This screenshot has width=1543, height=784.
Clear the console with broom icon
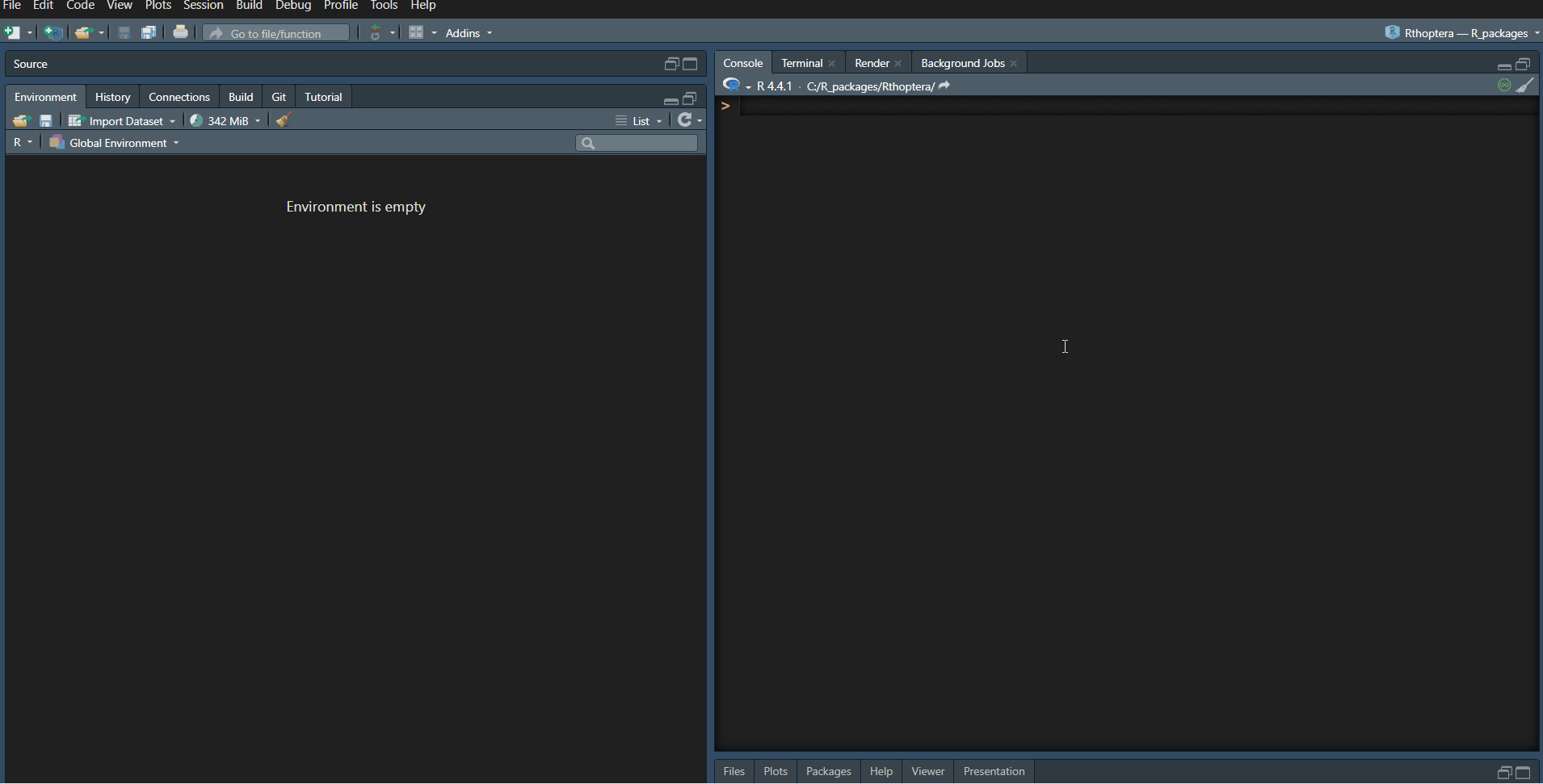pos(1524,86)
